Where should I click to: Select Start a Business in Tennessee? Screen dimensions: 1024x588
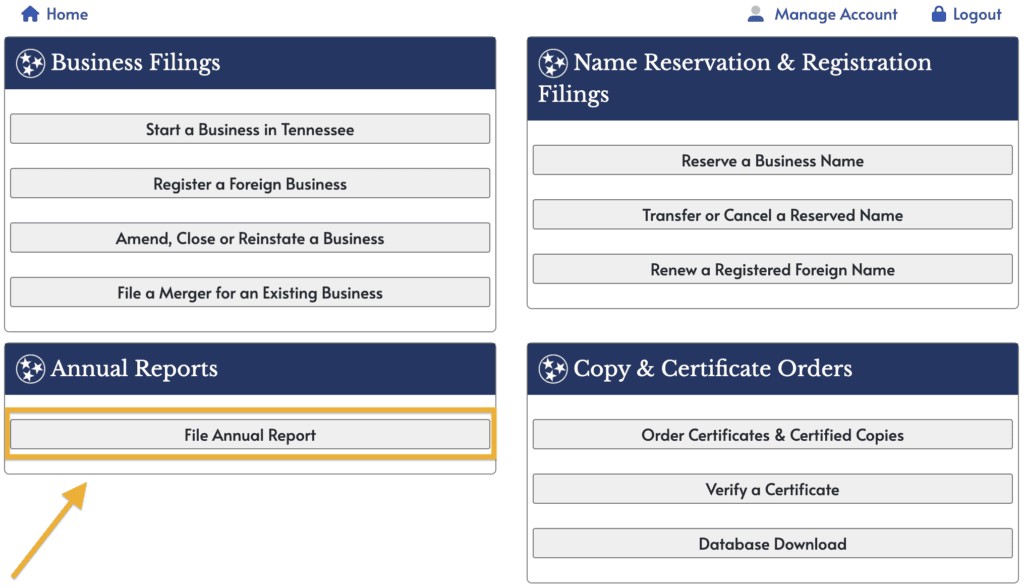click(250, 129)
